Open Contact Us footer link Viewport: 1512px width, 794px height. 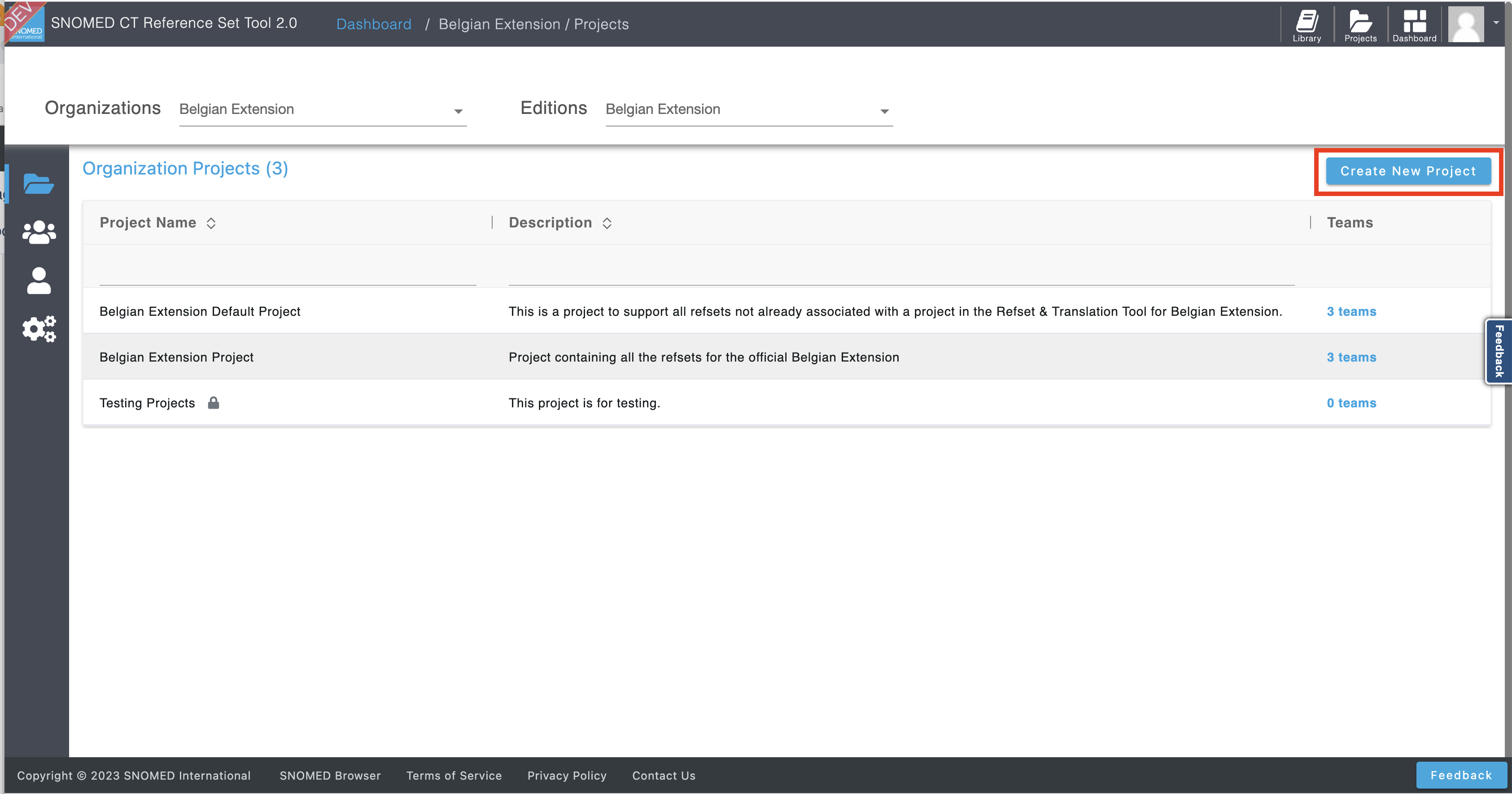pyautogui.click(x=664, y=776)
